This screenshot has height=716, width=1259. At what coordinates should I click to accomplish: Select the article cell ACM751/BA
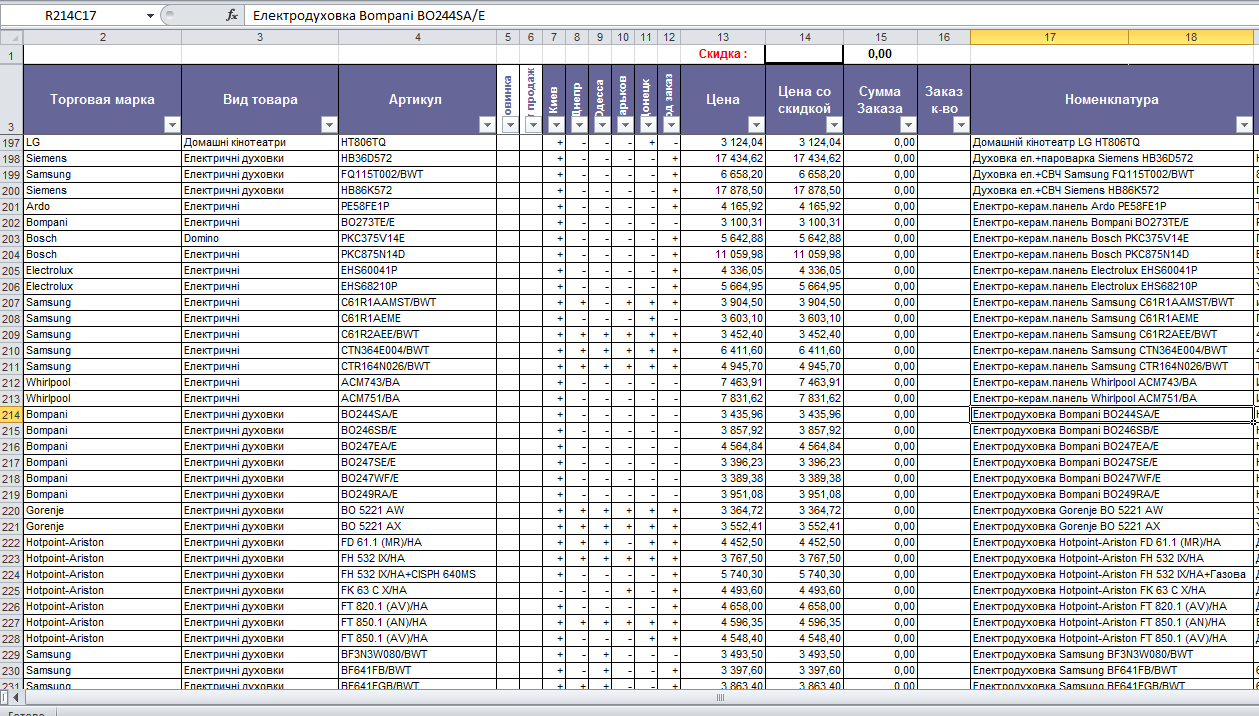pyautogui.click(x=418, y=398)
